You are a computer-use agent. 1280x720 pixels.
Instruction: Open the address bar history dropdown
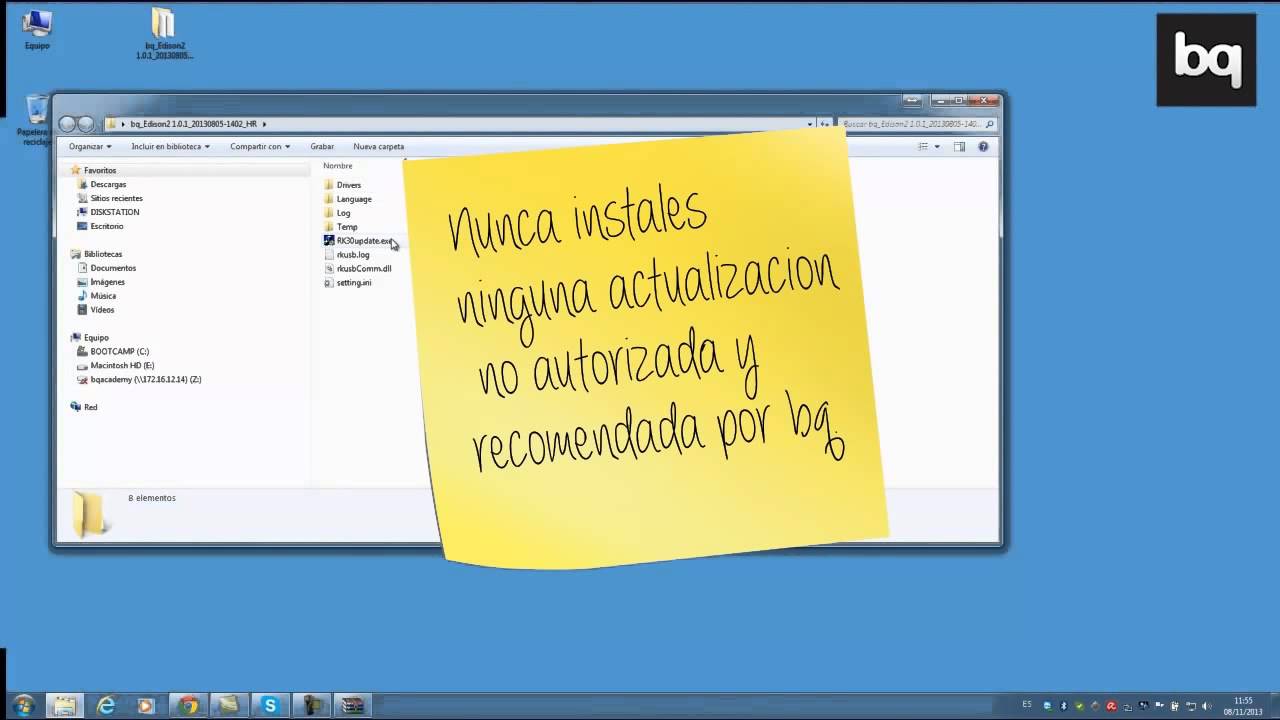[x=810, y=124]
